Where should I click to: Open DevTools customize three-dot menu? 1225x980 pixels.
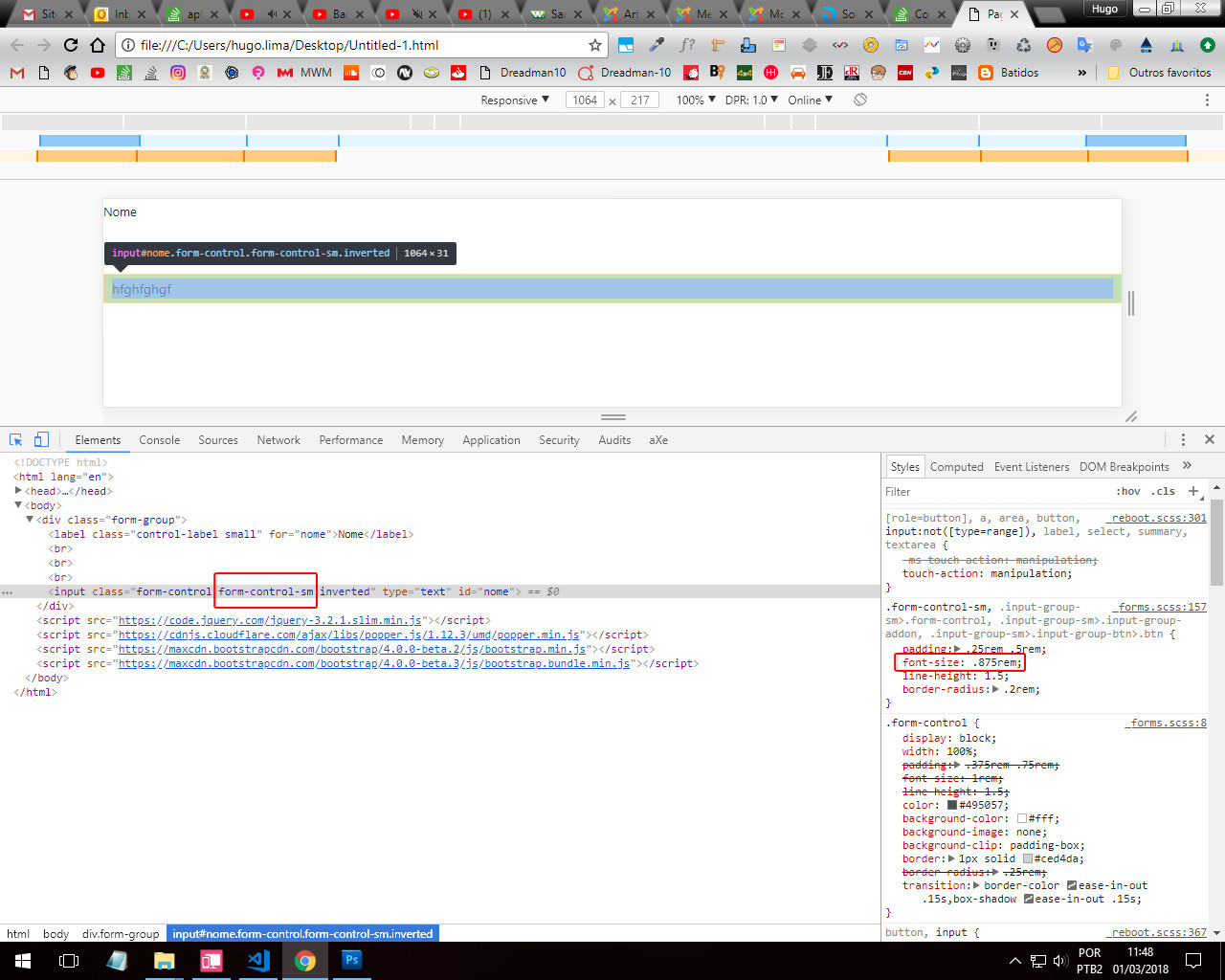(x=1183, y=439)
